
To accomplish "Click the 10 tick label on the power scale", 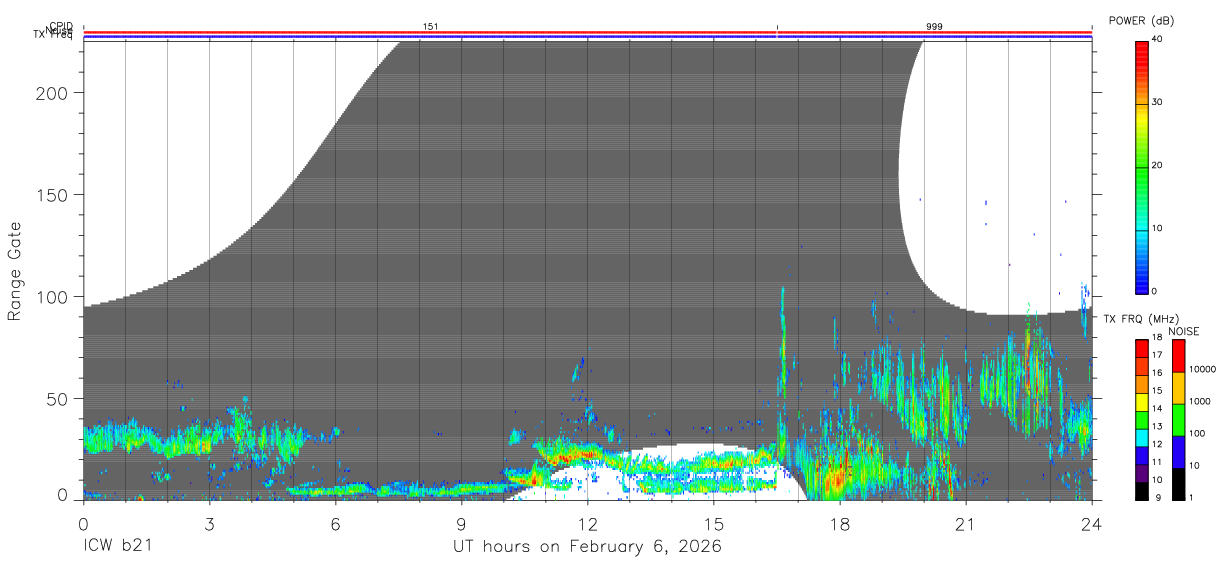I will click(1158, 229).
